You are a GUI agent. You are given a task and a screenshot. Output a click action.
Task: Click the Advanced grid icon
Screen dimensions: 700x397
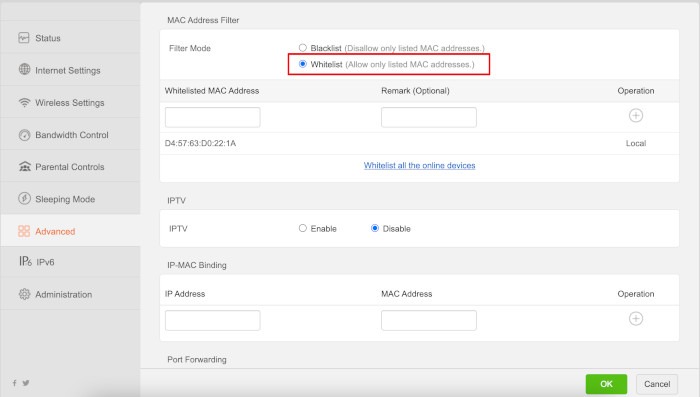click(x=24, y=231)
